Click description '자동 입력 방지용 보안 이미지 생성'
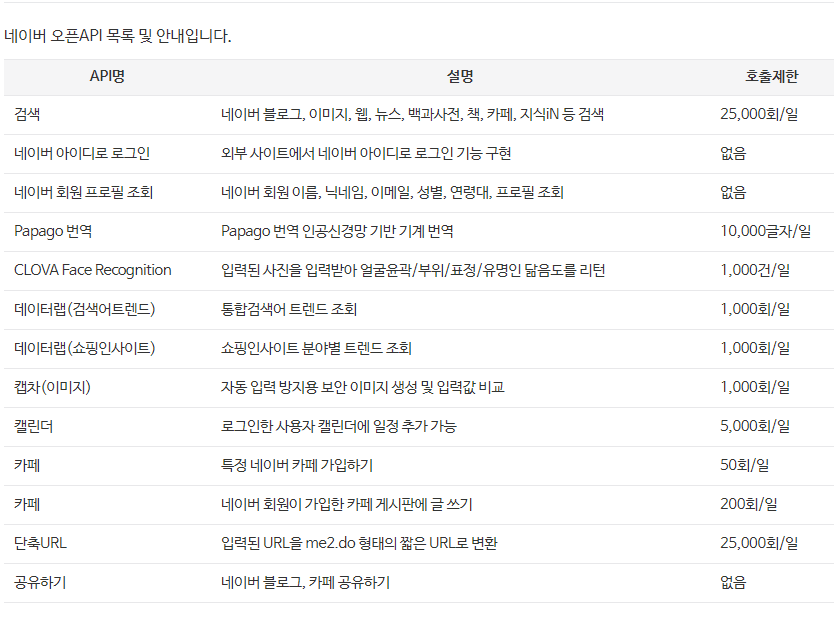Image resolution: width=838 pixels, height=617 pixels. [363, 388]
